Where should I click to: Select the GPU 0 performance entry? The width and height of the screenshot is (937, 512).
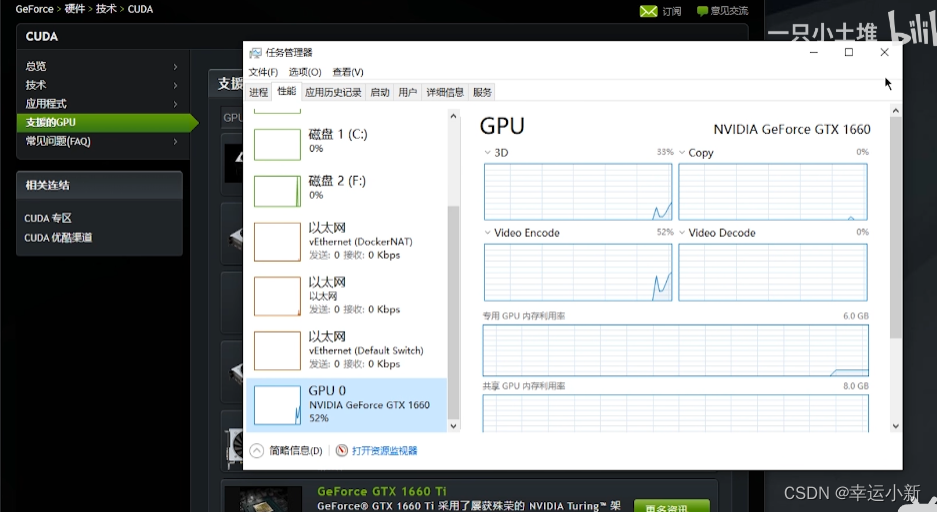pos(346,404)
